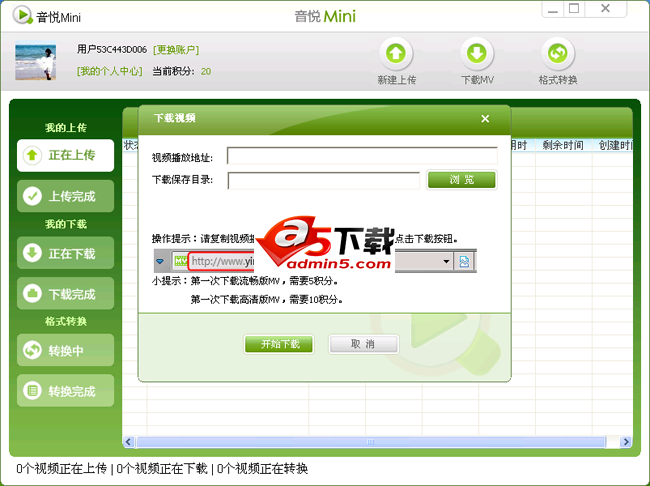Click status text 0个视频正在上传
650x486 pixels.
point(62,469)
